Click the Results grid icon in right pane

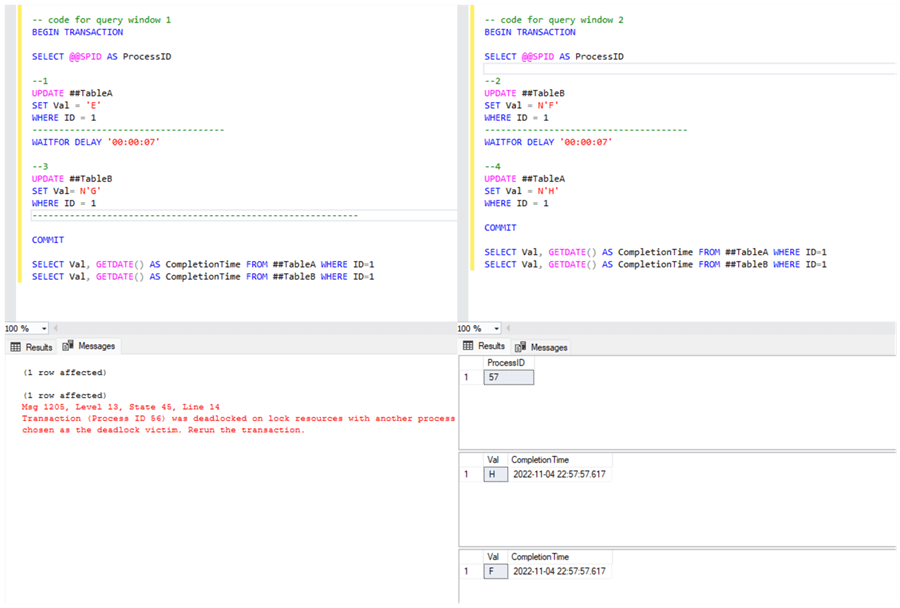tap(465, 346)
